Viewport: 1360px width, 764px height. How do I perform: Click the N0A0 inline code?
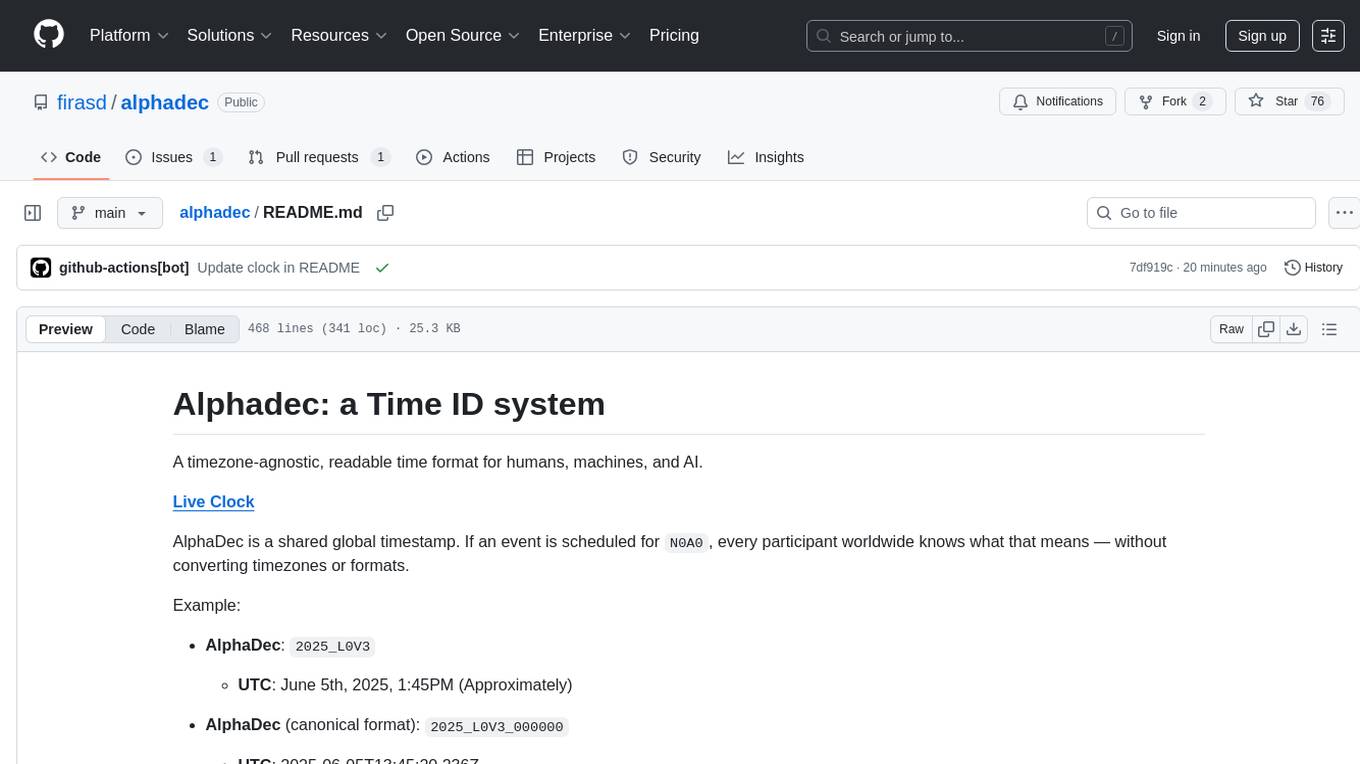coord(686,542)
